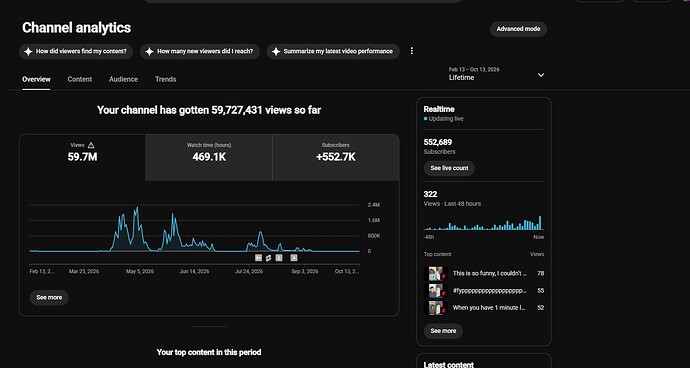
Task: Select the Watch time (hours) metric card
Action: click(x=209, y=157)
